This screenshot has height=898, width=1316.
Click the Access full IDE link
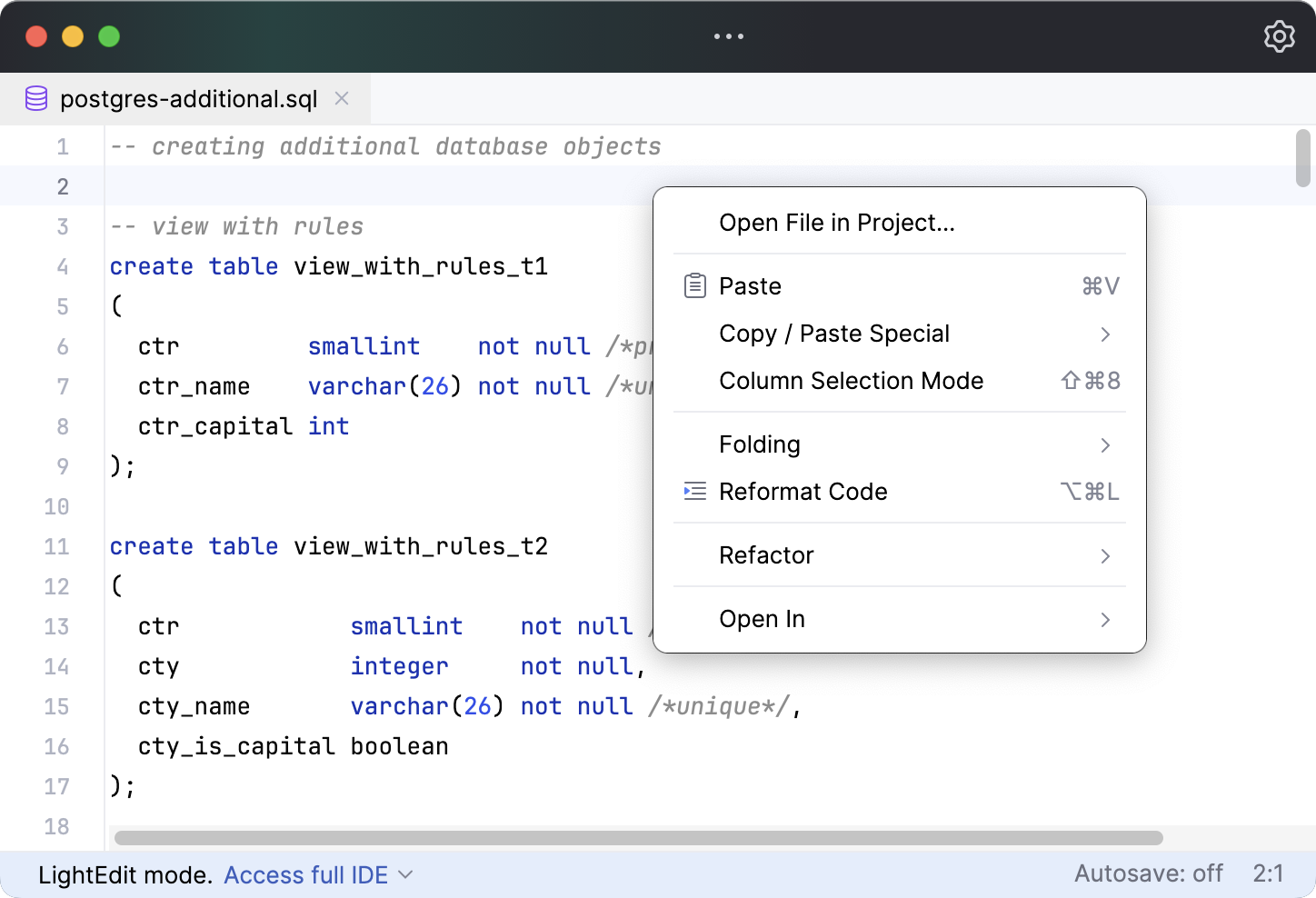point(305,874)
